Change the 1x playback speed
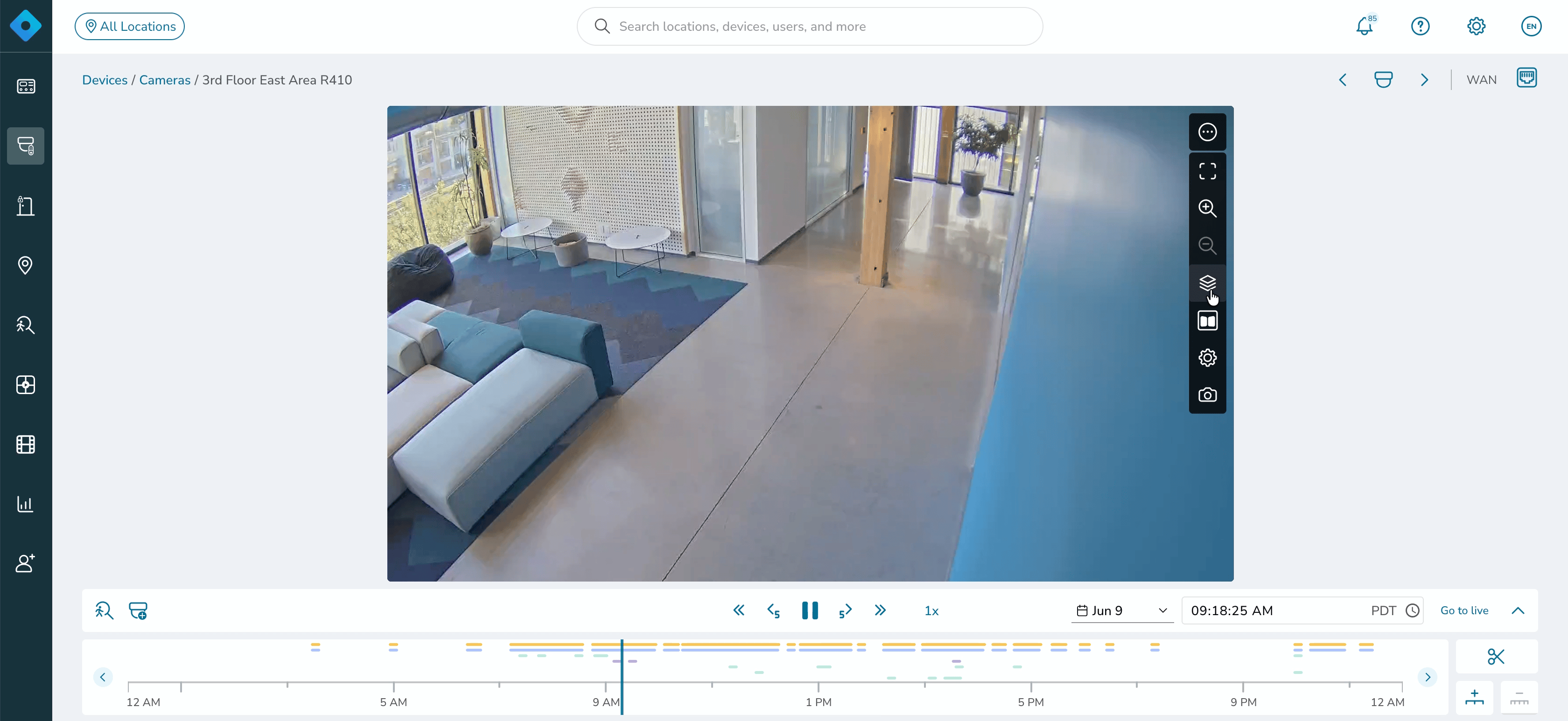 pyautogui.click(x=931, y=611)
